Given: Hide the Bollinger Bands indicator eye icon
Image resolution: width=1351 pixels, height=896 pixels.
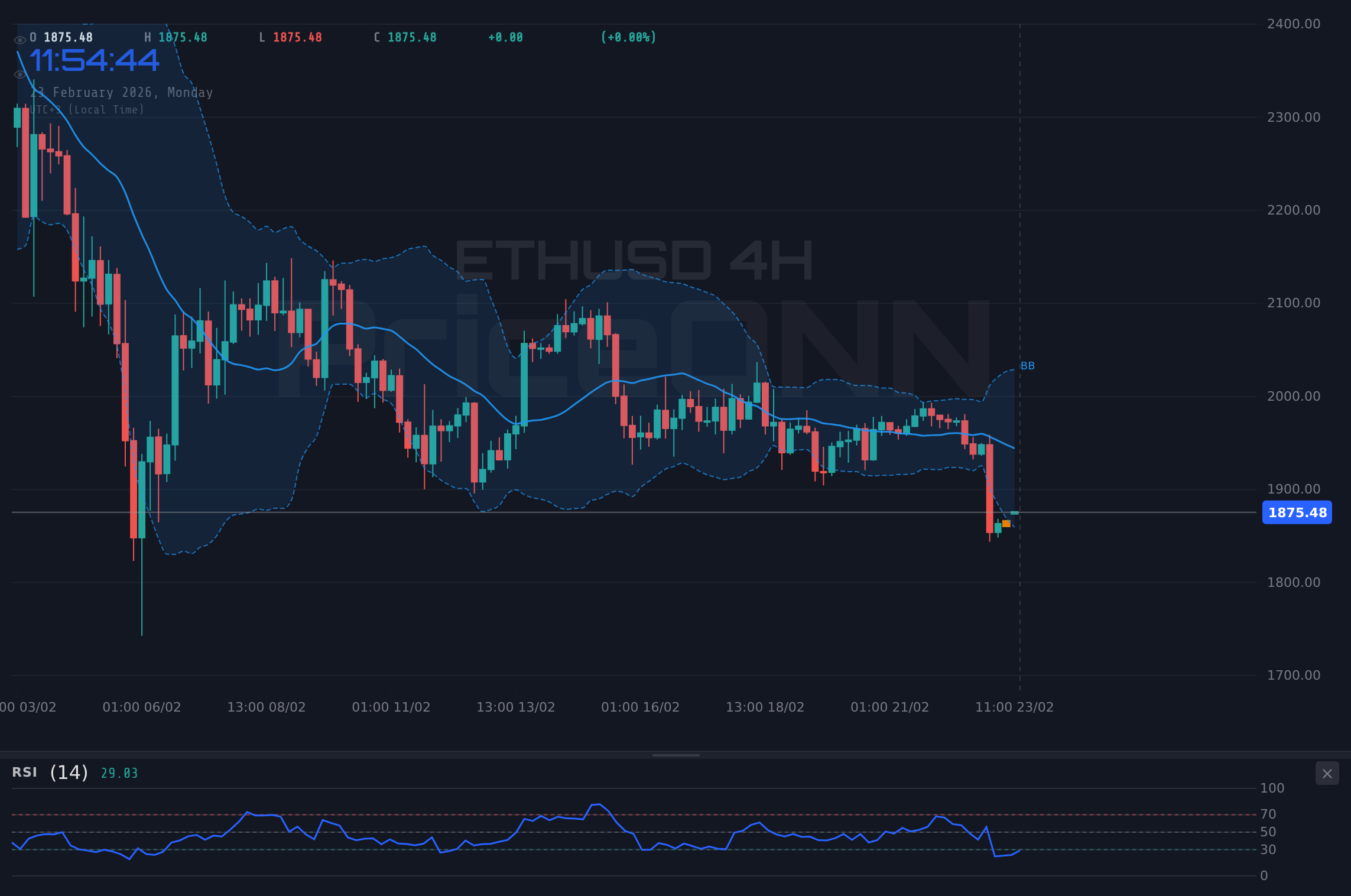Looking at the screenshot, I should [20, 74].
